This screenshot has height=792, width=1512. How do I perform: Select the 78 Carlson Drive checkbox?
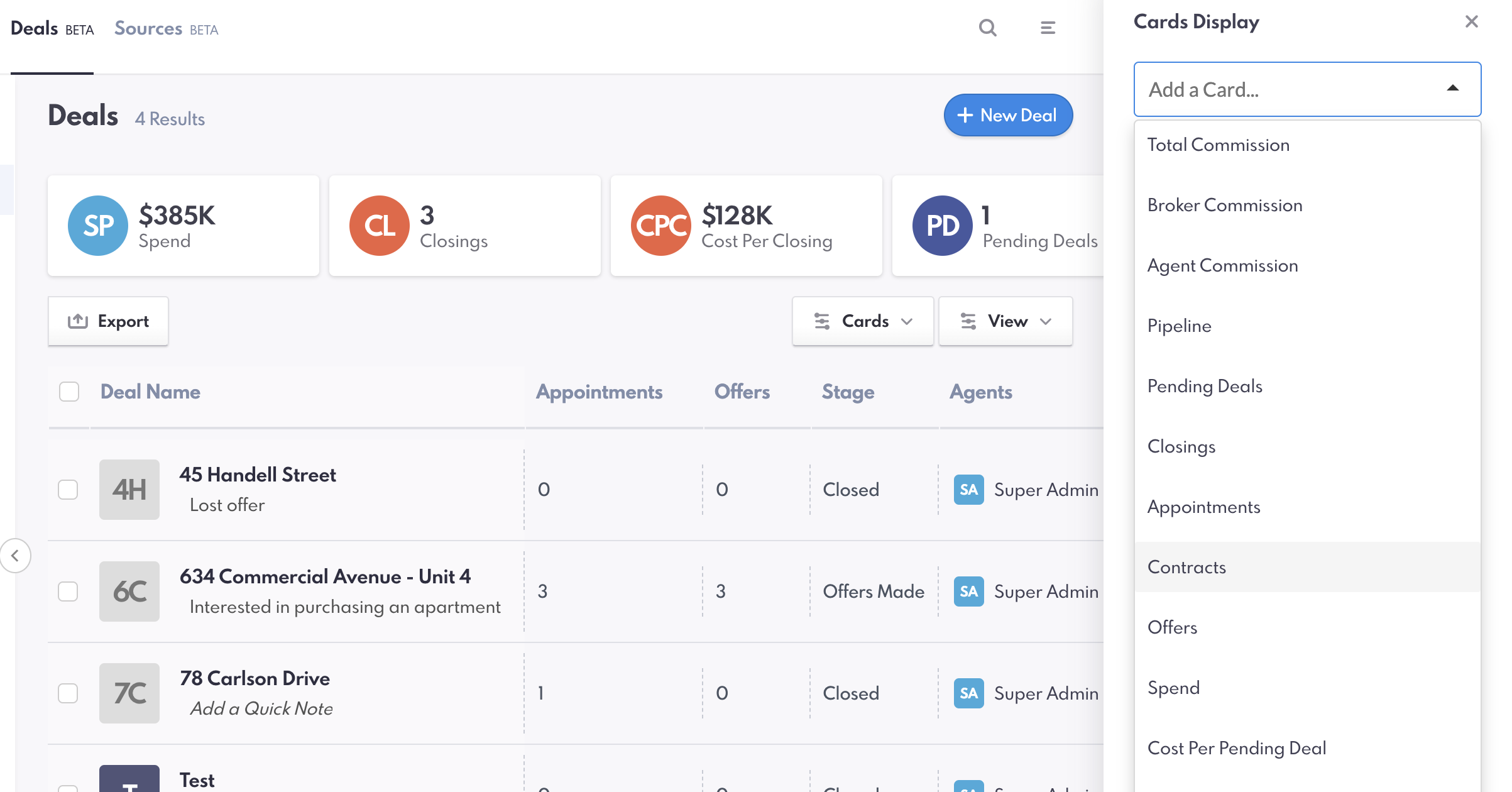(x=68, y=693)
